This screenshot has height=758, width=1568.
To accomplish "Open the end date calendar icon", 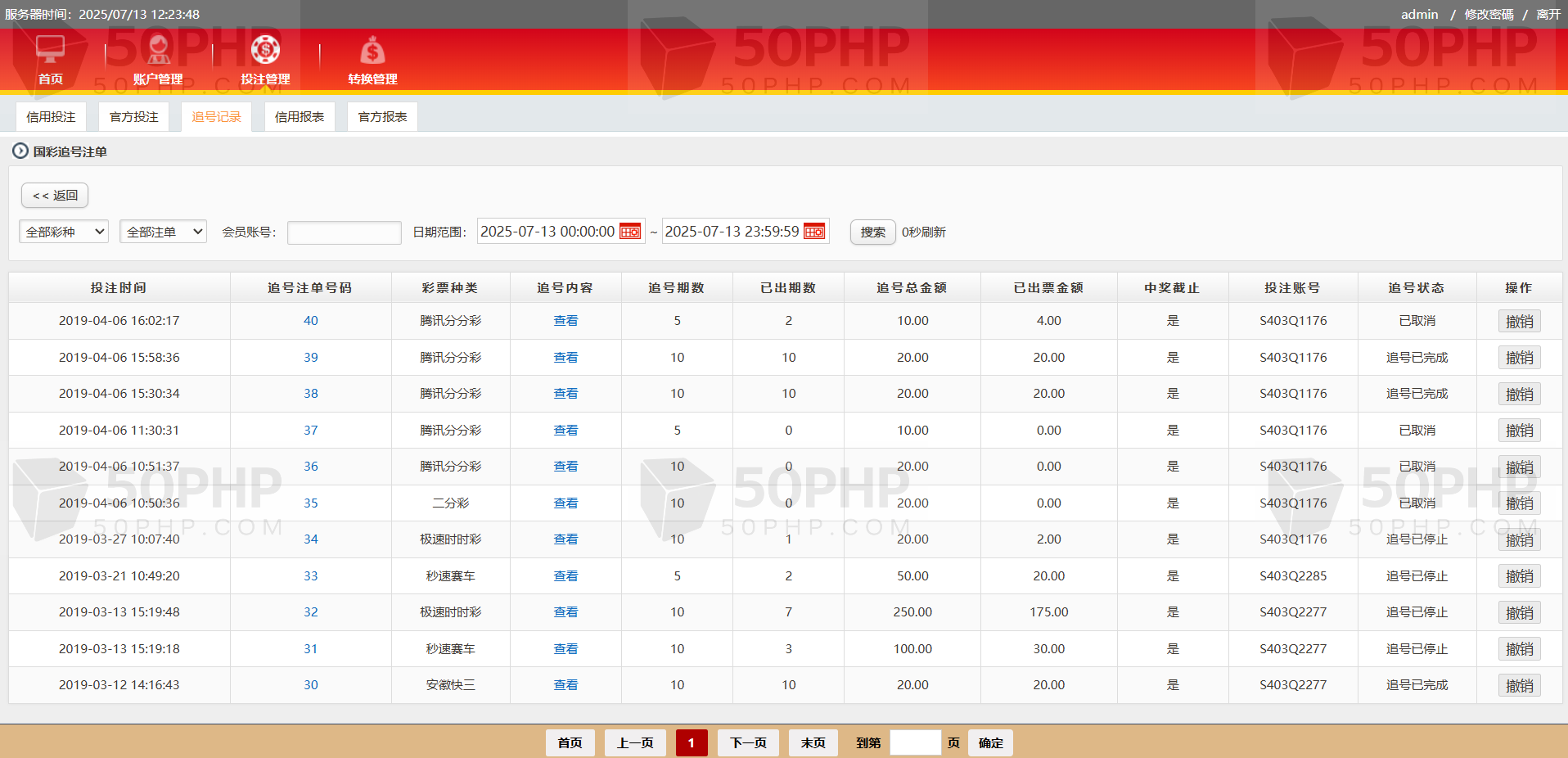I will (814, 232).
